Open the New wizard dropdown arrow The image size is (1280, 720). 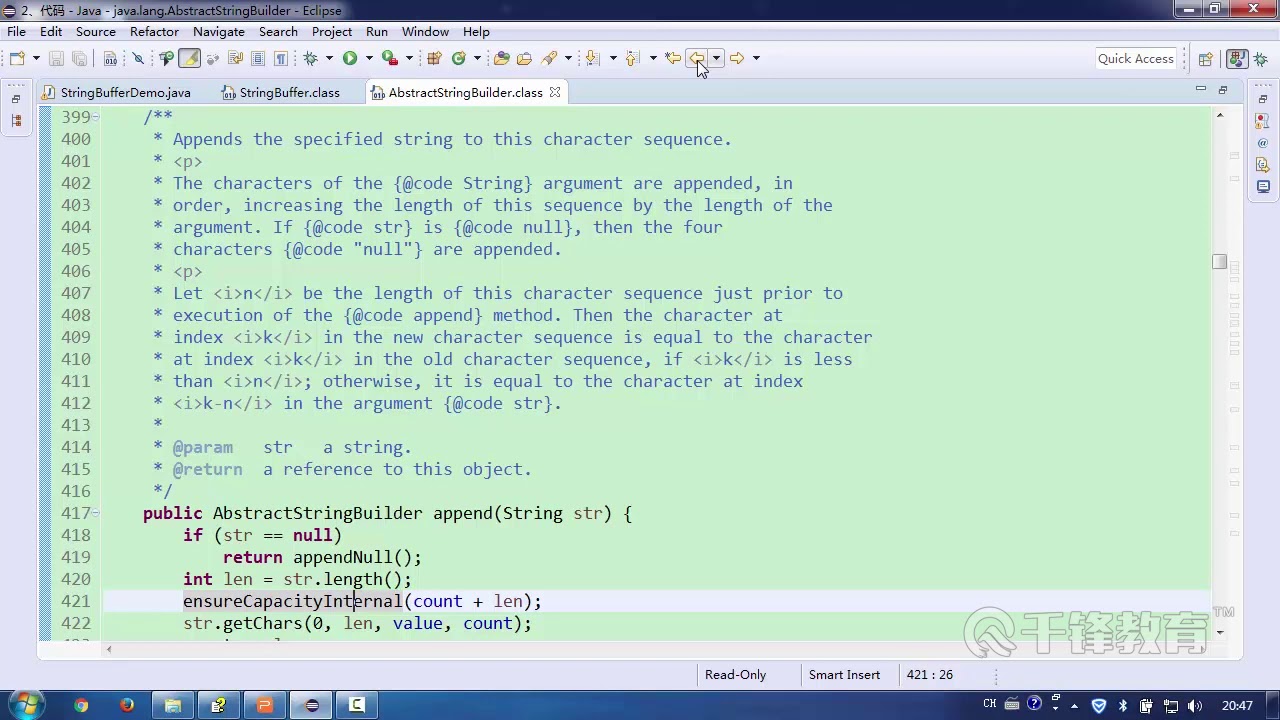coord(36,58)
